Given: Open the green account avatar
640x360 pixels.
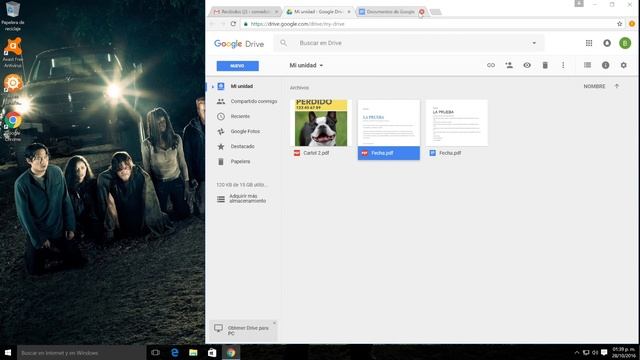Looking at the screenshot, I should (x=625, y=43).
